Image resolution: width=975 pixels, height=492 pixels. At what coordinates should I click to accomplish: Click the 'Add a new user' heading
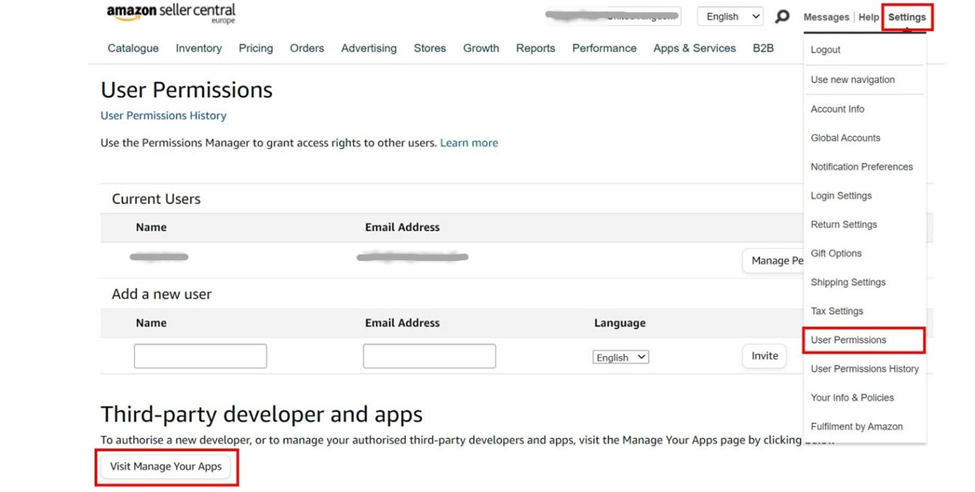click(162, 294)
